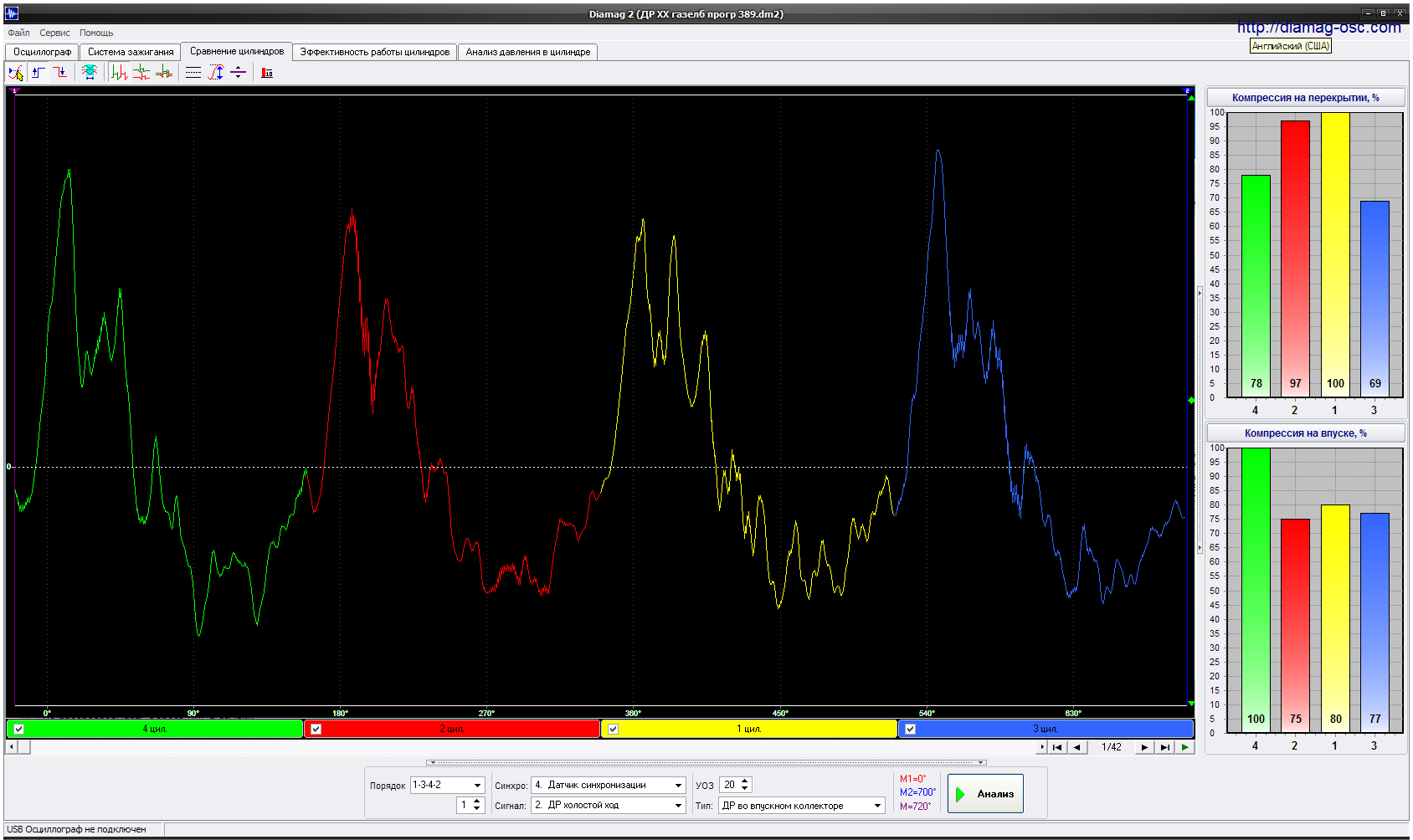Image resolution: width=1413 pixels, height=840 pixels.
Task: Start green playback of frames
Action: coord(1184,747)
